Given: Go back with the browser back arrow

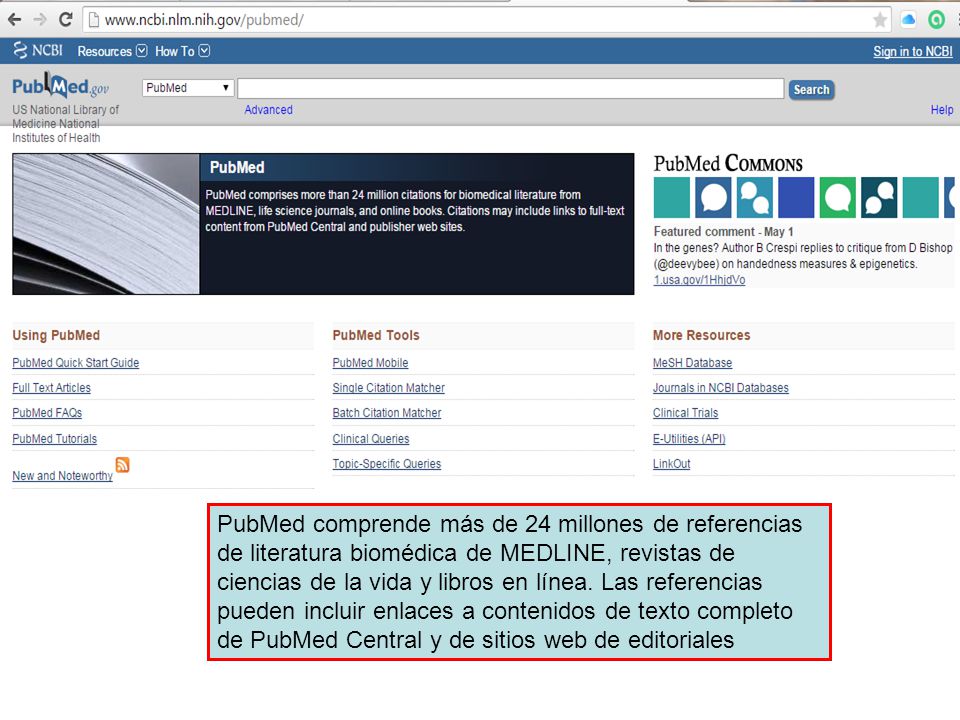Looking at the screenshot, I should [15, 20].
